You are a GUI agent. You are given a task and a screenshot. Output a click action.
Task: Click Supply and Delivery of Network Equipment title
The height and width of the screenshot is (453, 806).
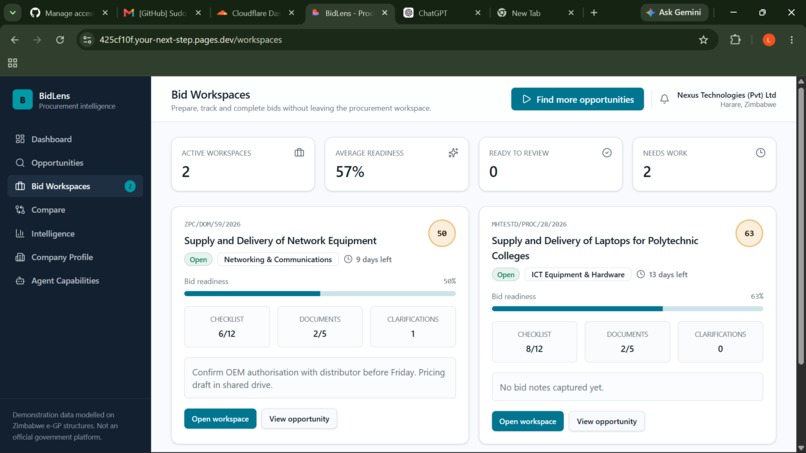280,241
